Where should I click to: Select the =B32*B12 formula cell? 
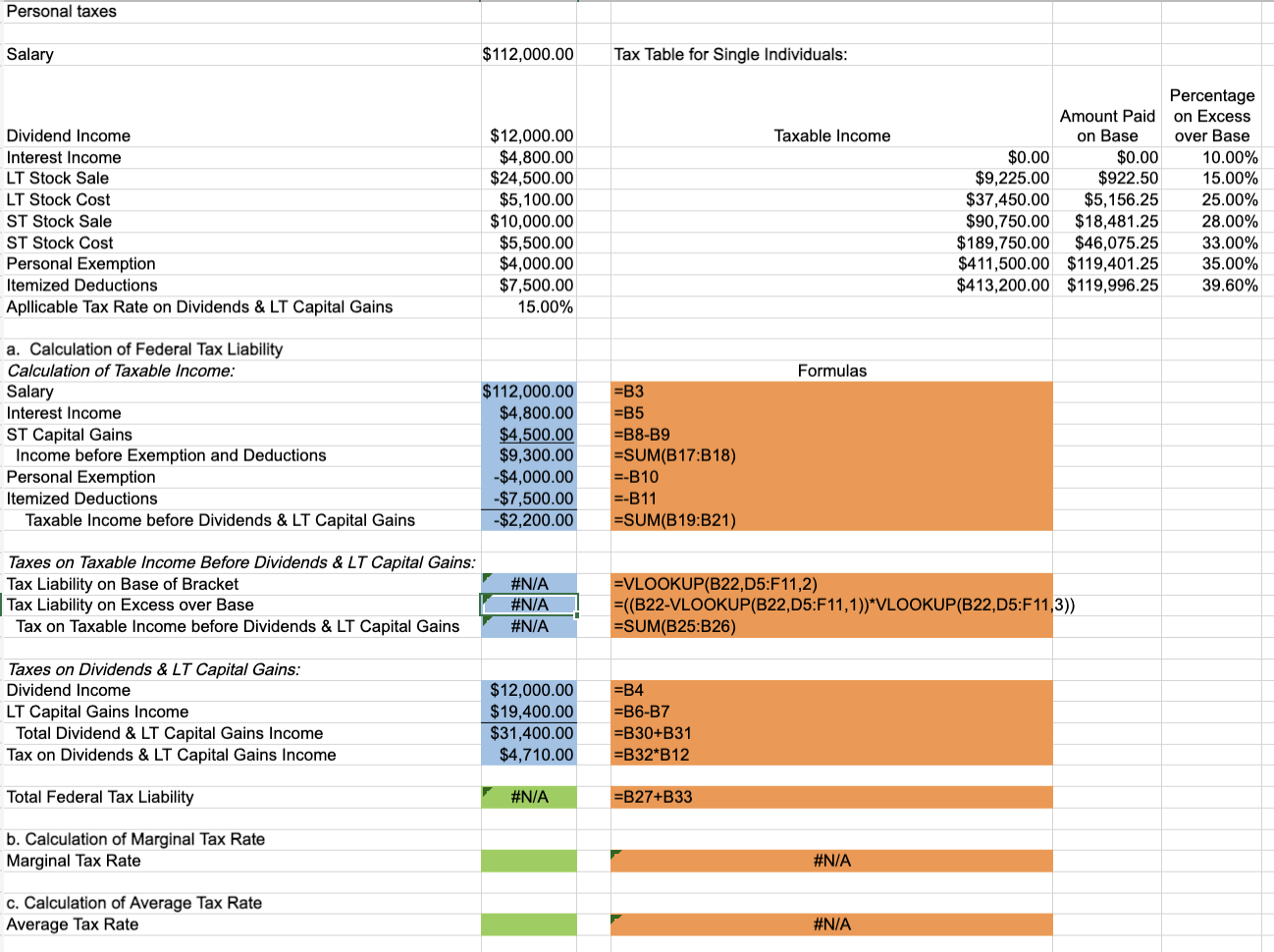831,755
